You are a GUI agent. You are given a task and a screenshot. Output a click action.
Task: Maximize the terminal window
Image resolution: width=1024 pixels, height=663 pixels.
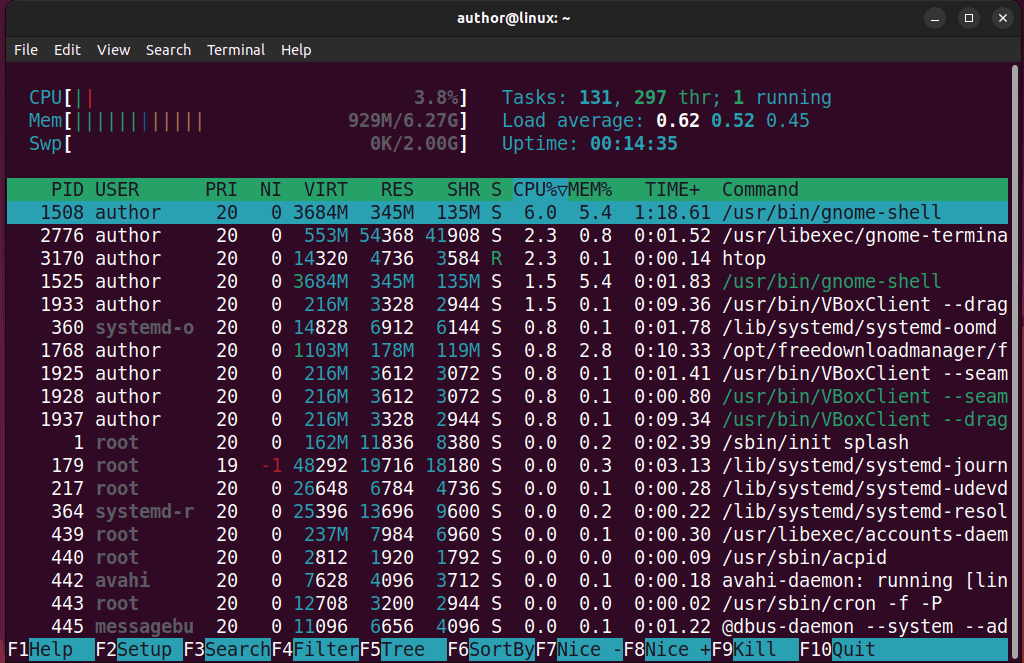click(x=969, y=18)
